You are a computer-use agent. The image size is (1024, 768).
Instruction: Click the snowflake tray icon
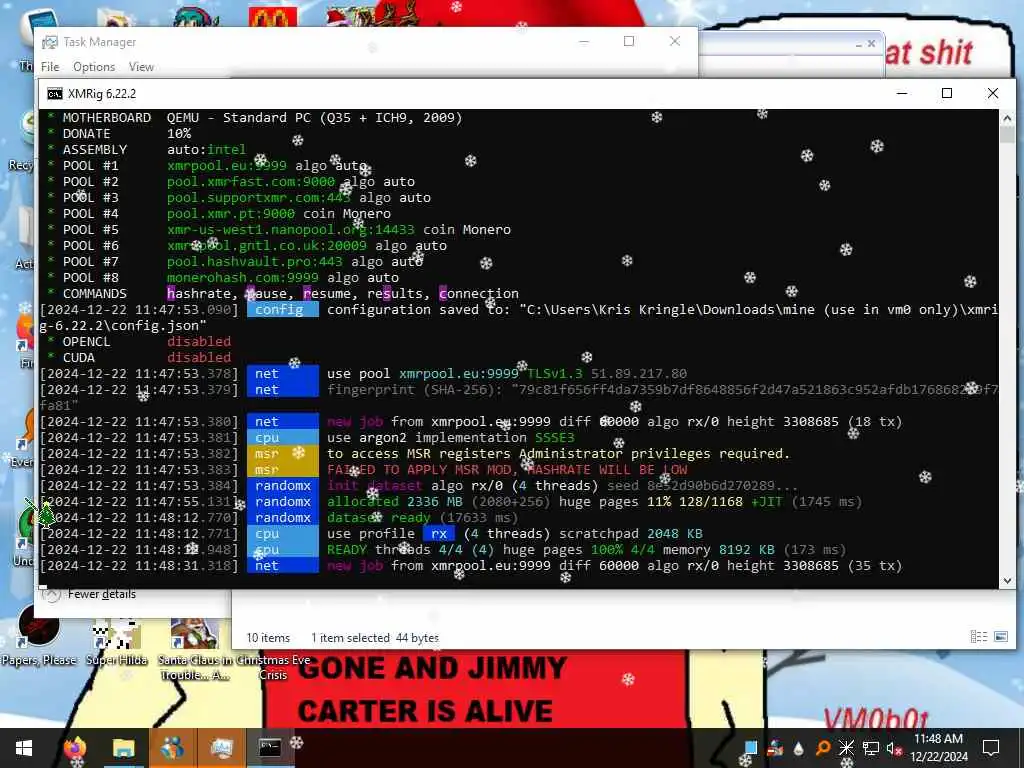tap(846, 748)
